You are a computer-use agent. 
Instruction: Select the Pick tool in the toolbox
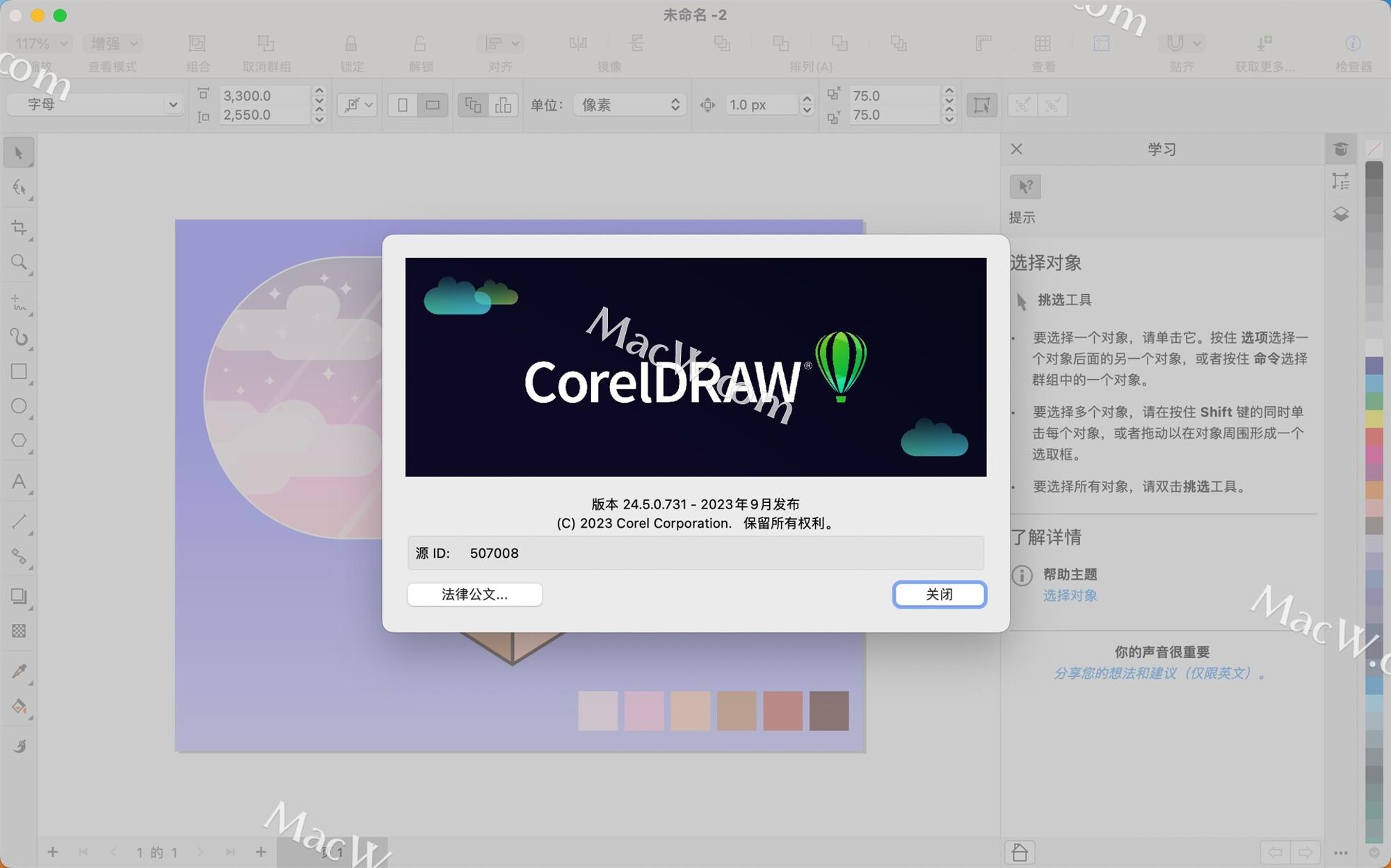pyautogui.click(x=19, y=152)
